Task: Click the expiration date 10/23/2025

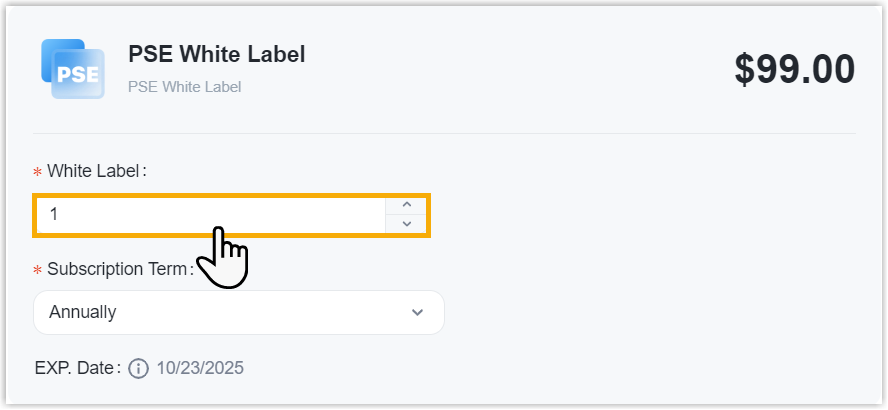Action: pyautogui.click(x=200, y=369)
